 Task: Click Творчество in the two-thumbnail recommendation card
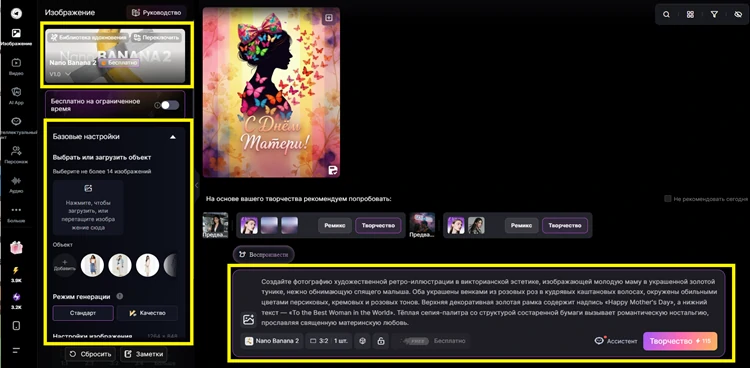pos(564,225)
